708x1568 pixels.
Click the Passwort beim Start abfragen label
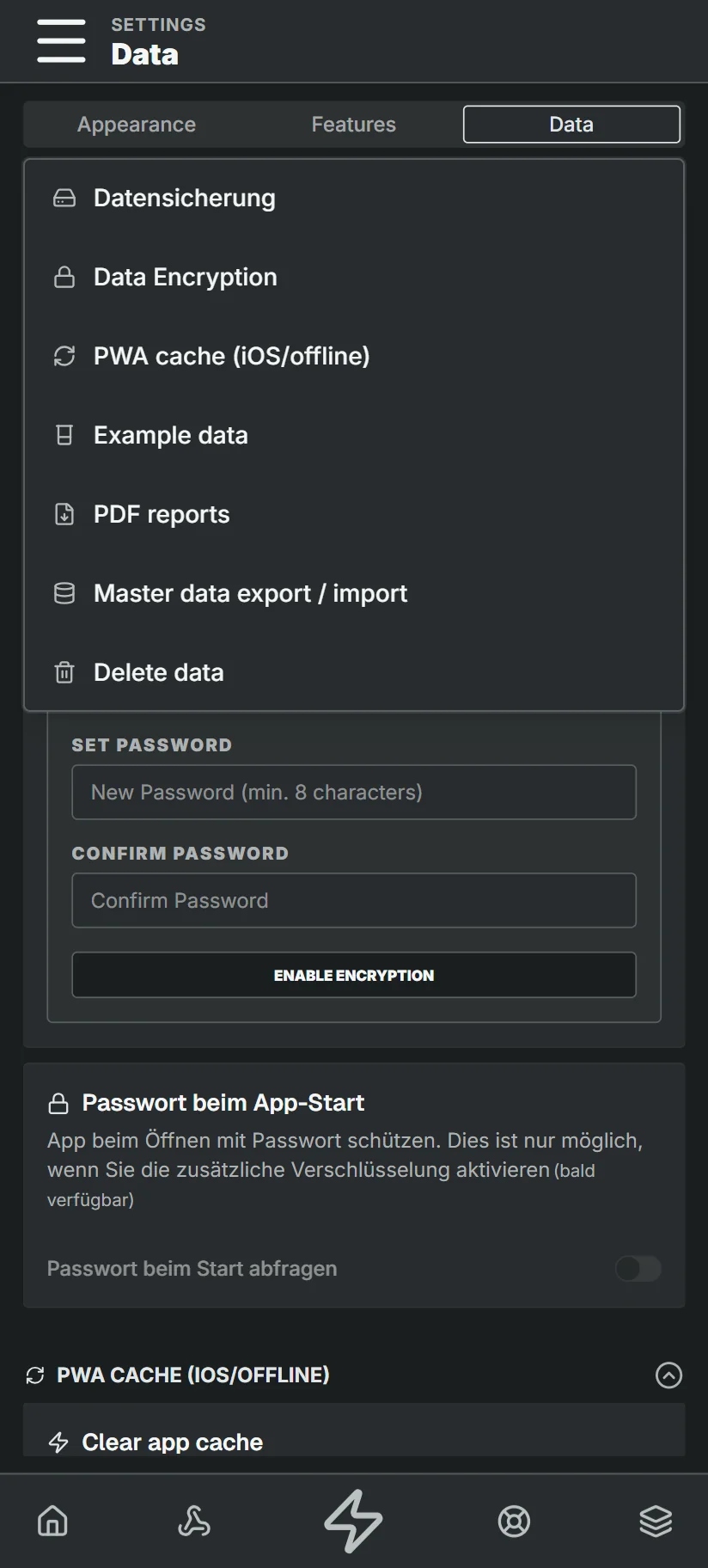[x=192, y=1269]
